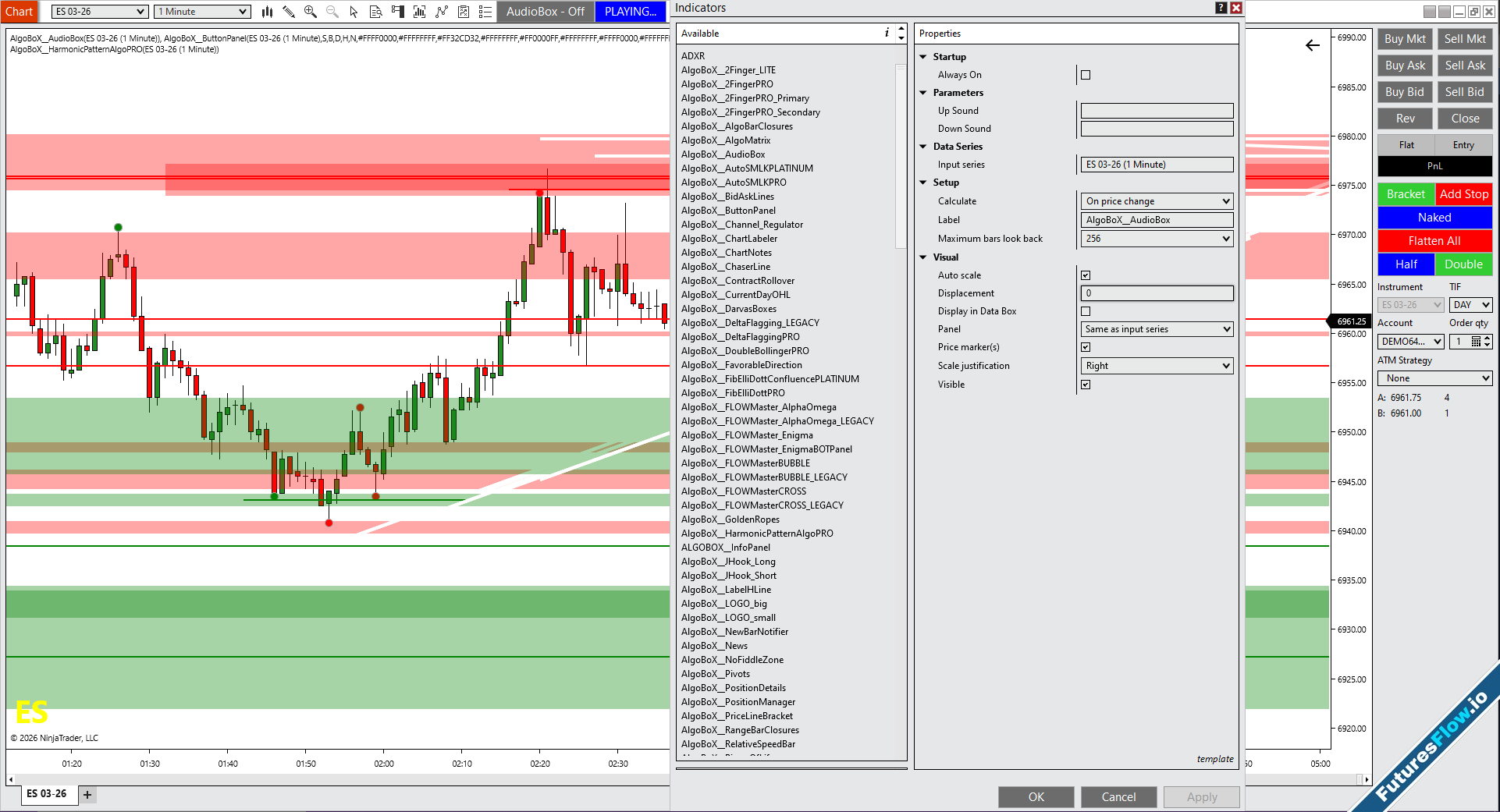Viewport: 1500px width, 812px height.
Task: Click the zoom in magnifier icon
Action: 311,12
